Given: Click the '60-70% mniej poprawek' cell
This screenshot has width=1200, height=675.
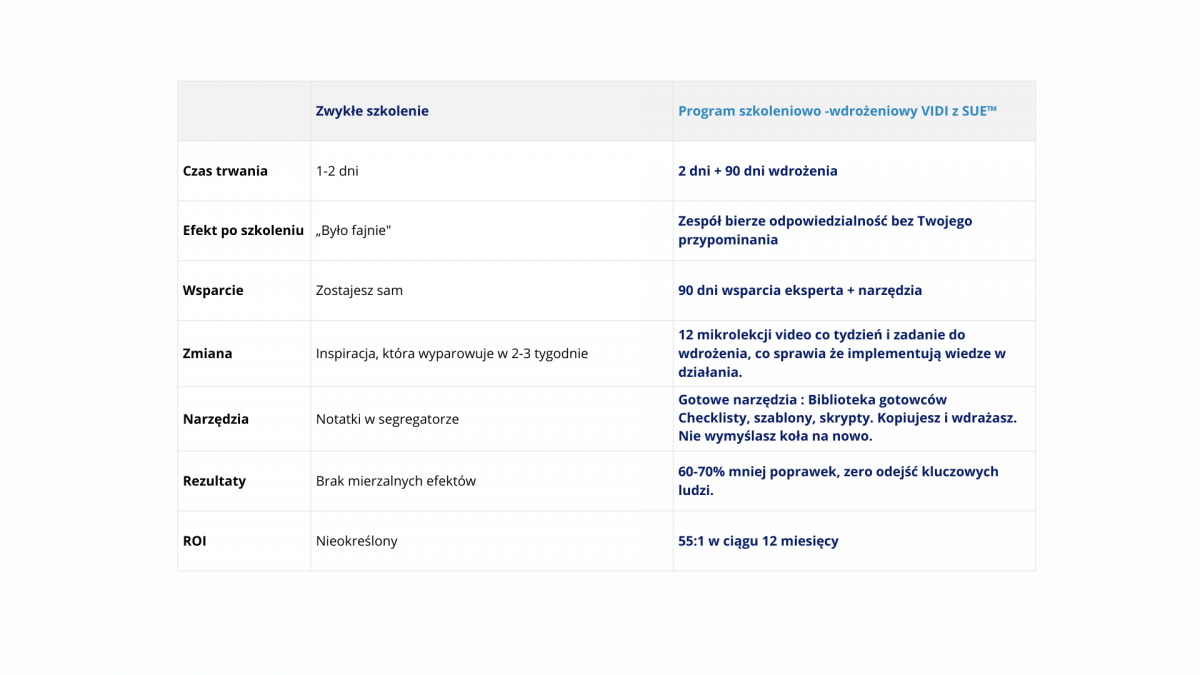Looking at the screenshot, I should click(x=837, y=481).
